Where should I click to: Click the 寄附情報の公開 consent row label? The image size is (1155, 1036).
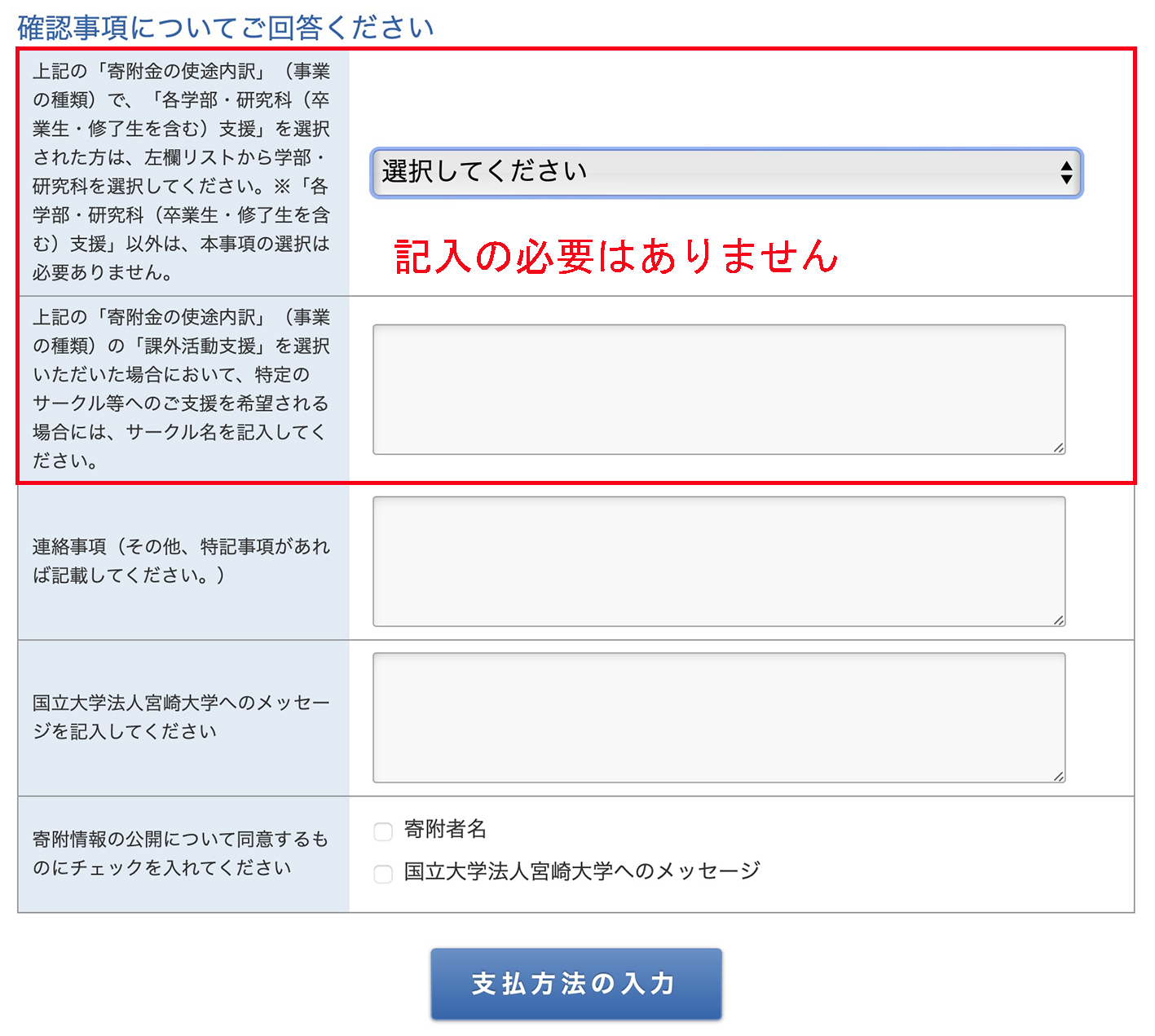point(181,853)
